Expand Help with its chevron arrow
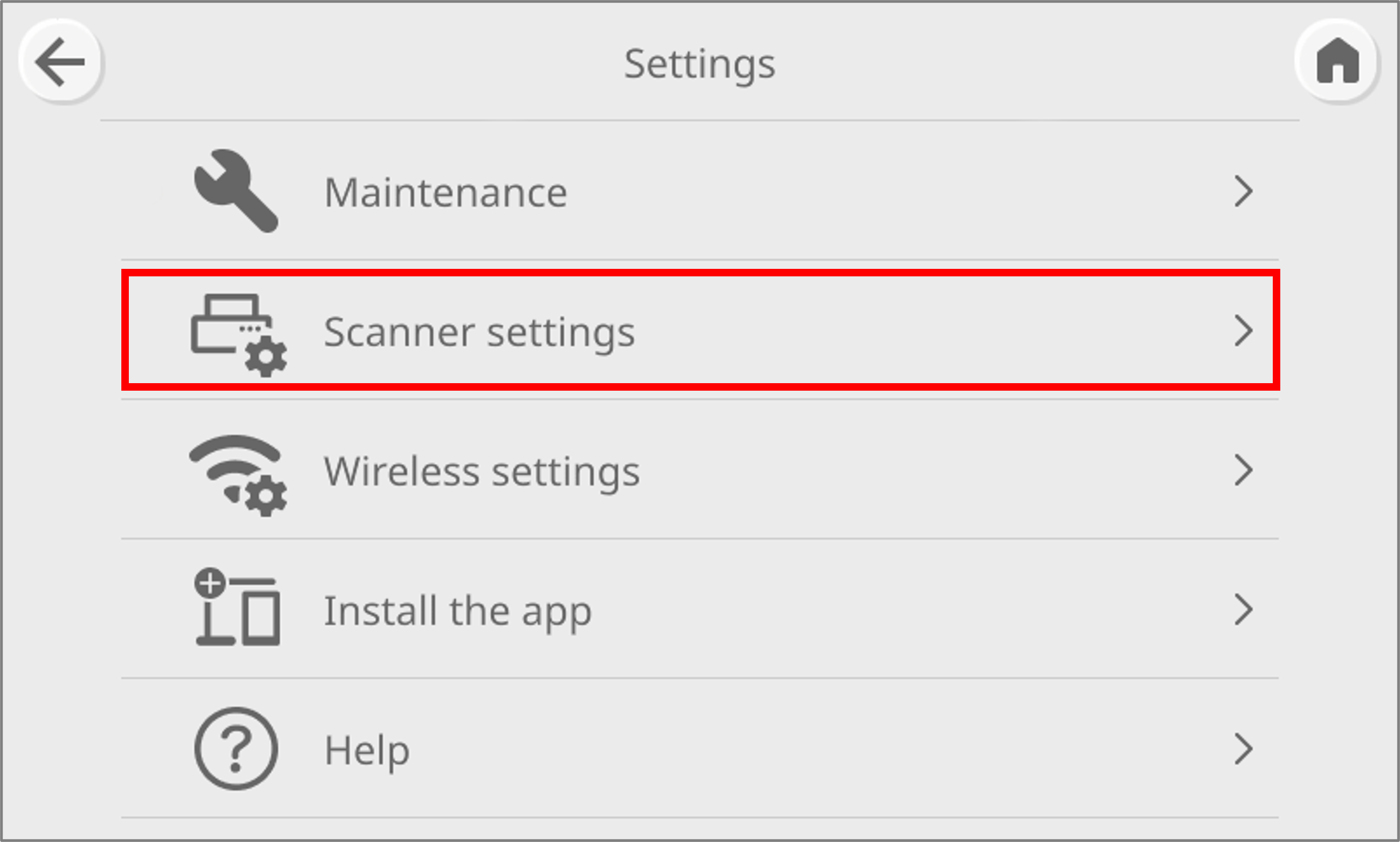This screenshot has width=1400, height=842. click(1243, 749)
